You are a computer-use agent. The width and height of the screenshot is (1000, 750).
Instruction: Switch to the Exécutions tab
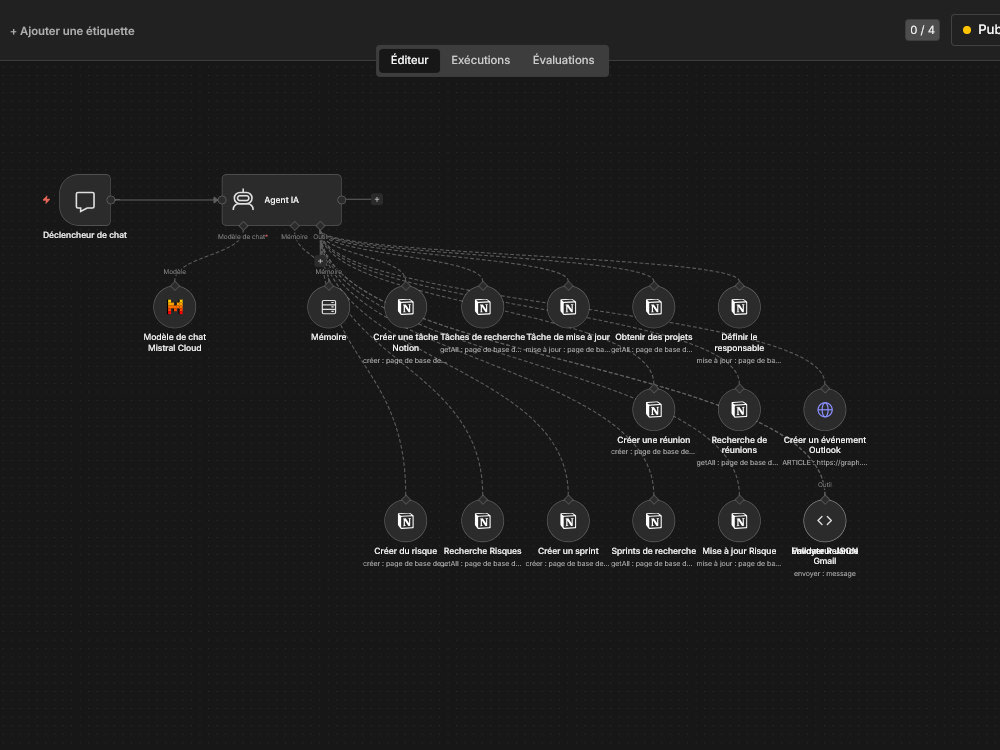[x=480, y=60]
